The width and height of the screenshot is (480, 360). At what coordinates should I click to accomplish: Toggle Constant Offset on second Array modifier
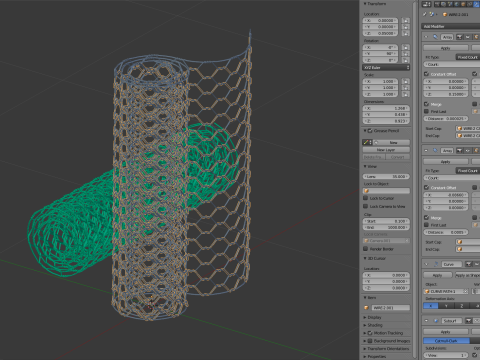pos(426,187)
